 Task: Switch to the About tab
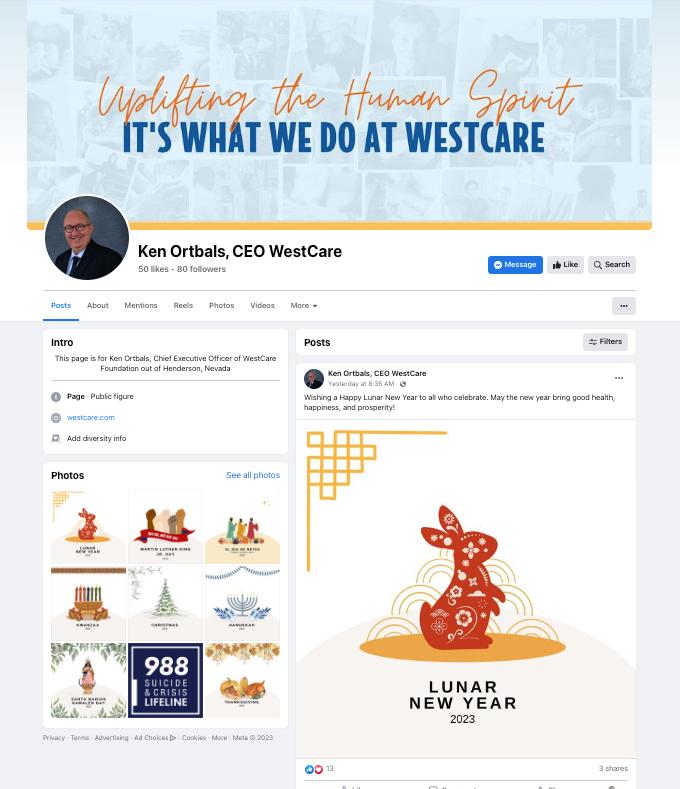(x=98, y=305)
